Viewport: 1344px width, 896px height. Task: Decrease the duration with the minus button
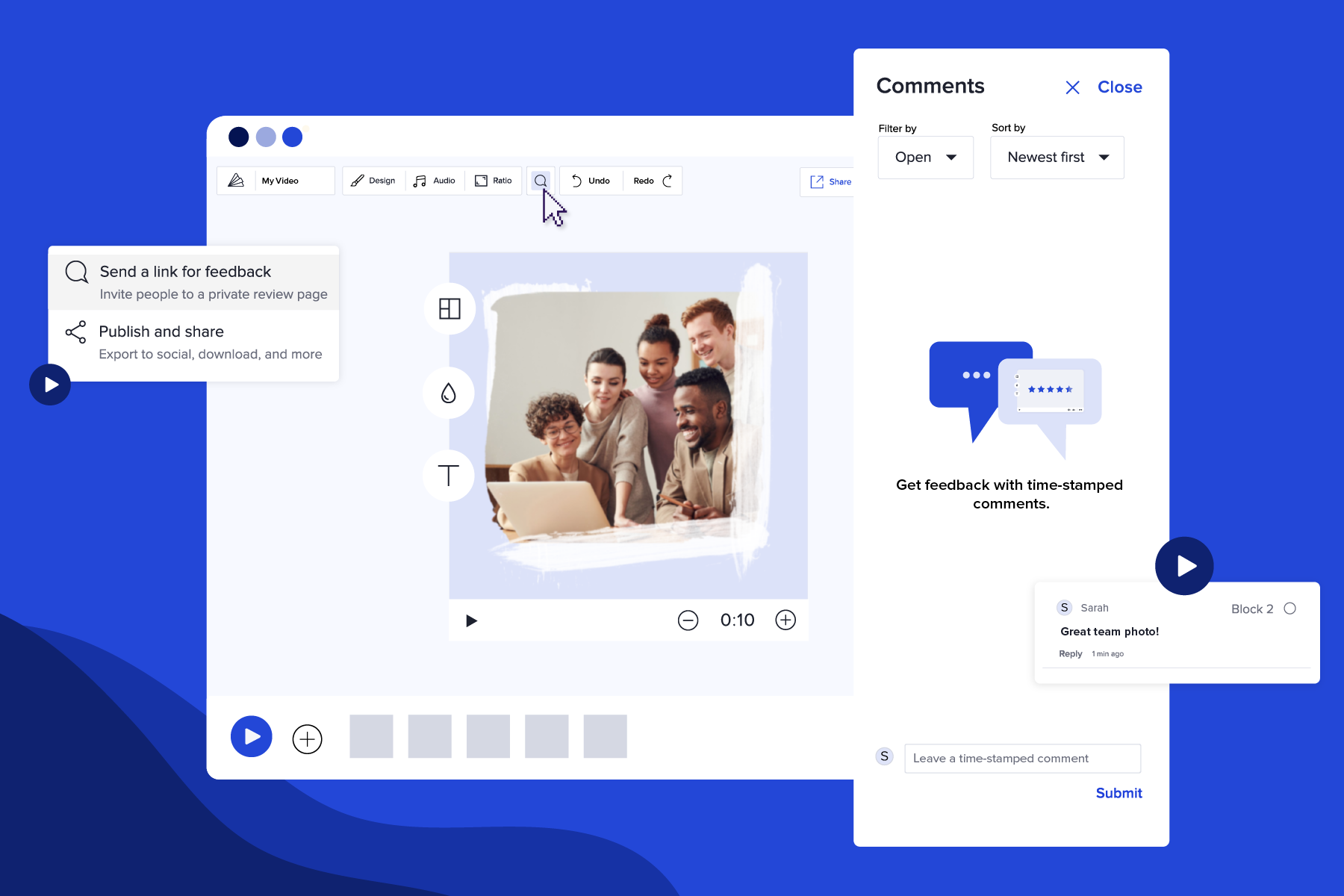[688, 620]
